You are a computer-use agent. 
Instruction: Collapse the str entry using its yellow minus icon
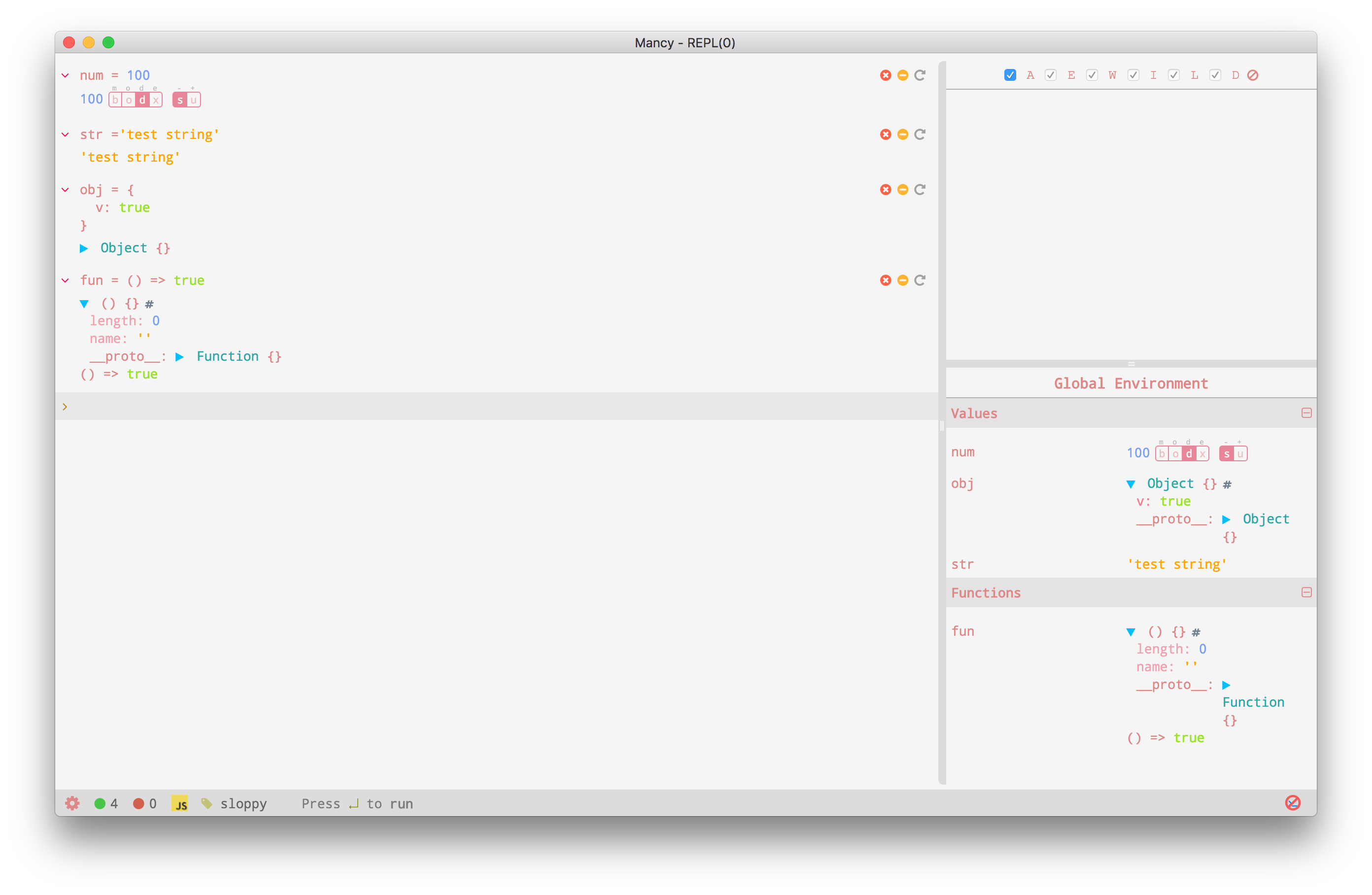(903, 135)
